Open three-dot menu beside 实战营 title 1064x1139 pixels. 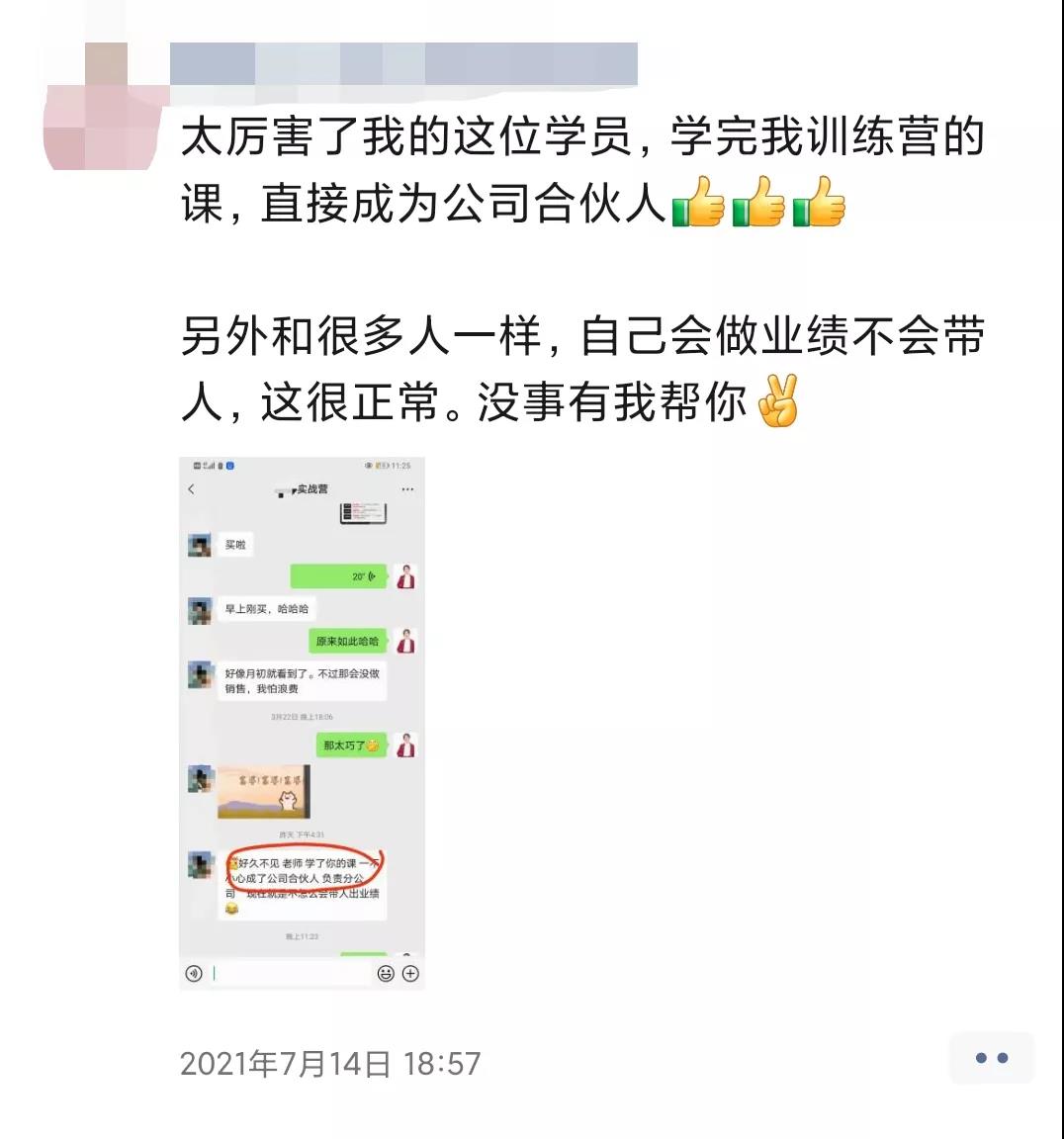407,489
